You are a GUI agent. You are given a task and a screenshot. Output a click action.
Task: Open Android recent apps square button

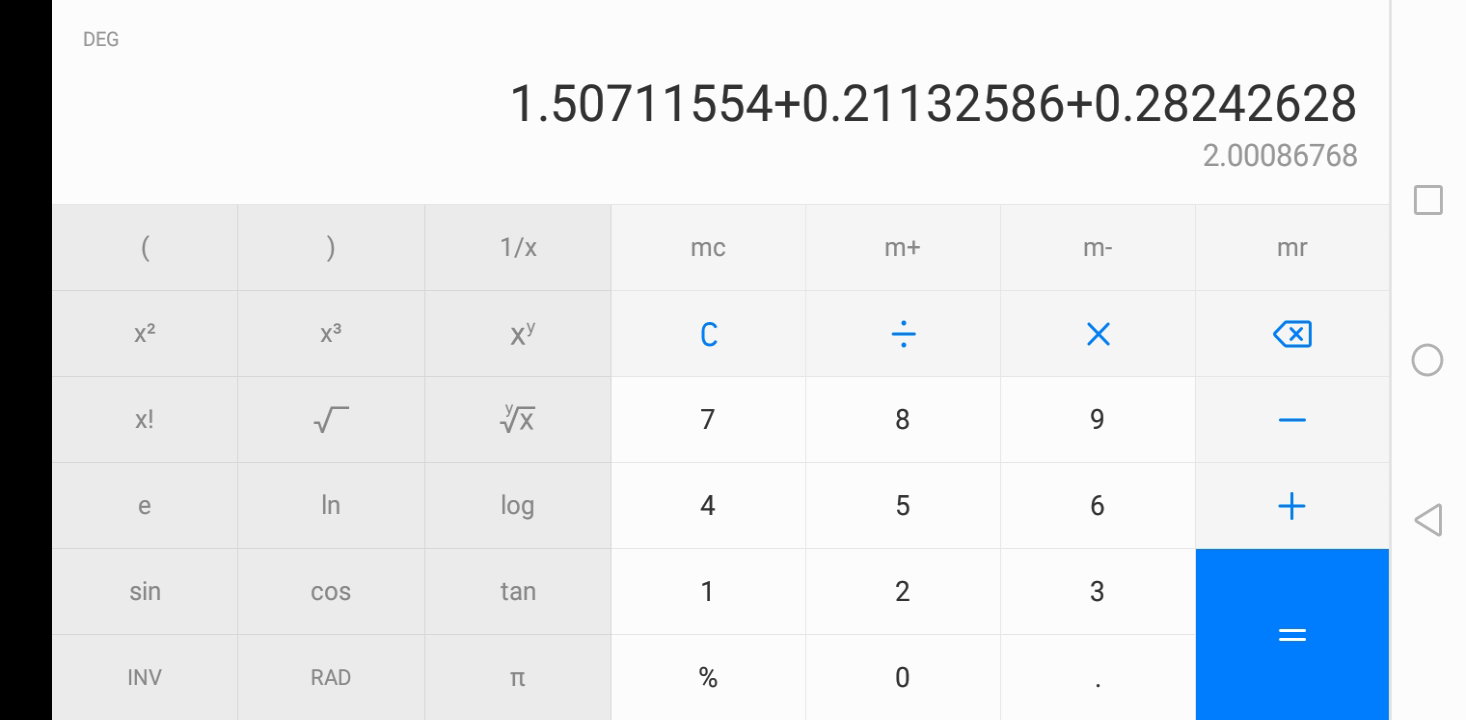1428,200
